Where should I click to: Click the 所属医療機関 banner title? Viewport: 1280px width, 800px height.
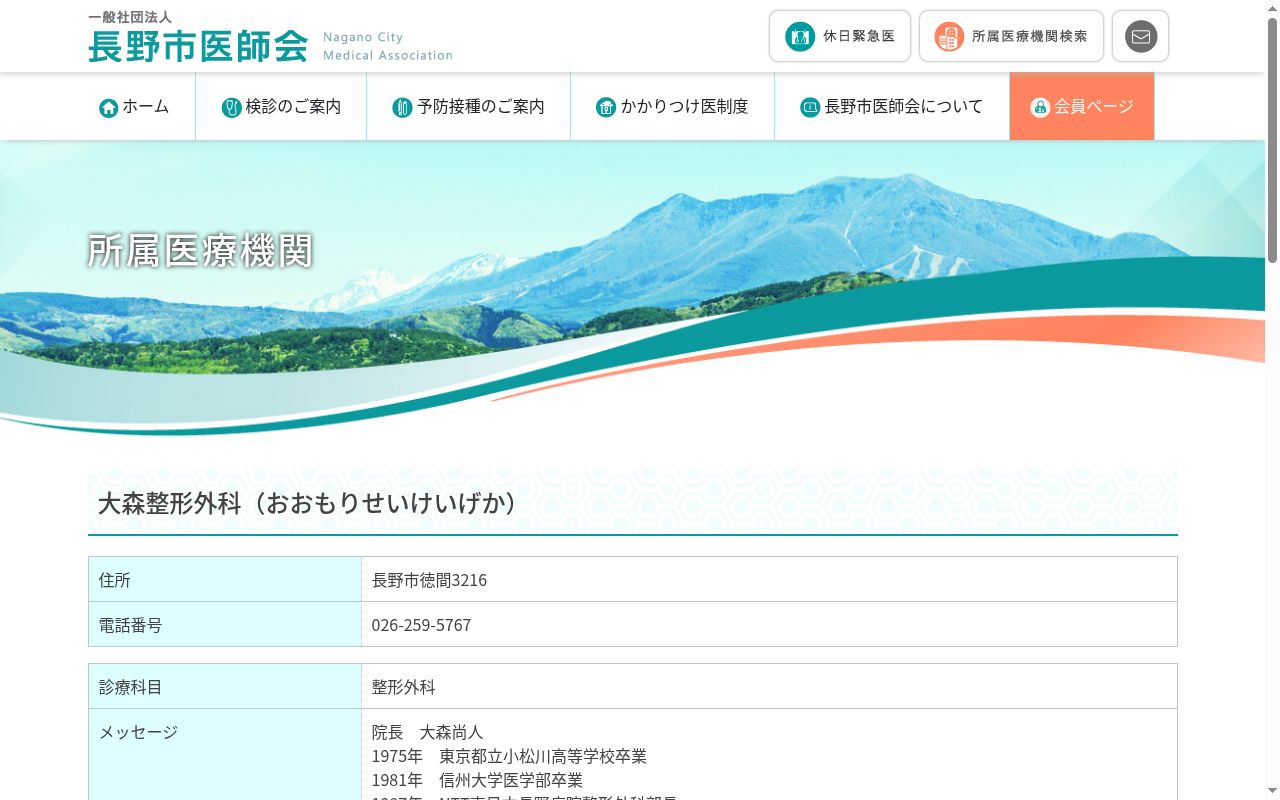[200, 251]
